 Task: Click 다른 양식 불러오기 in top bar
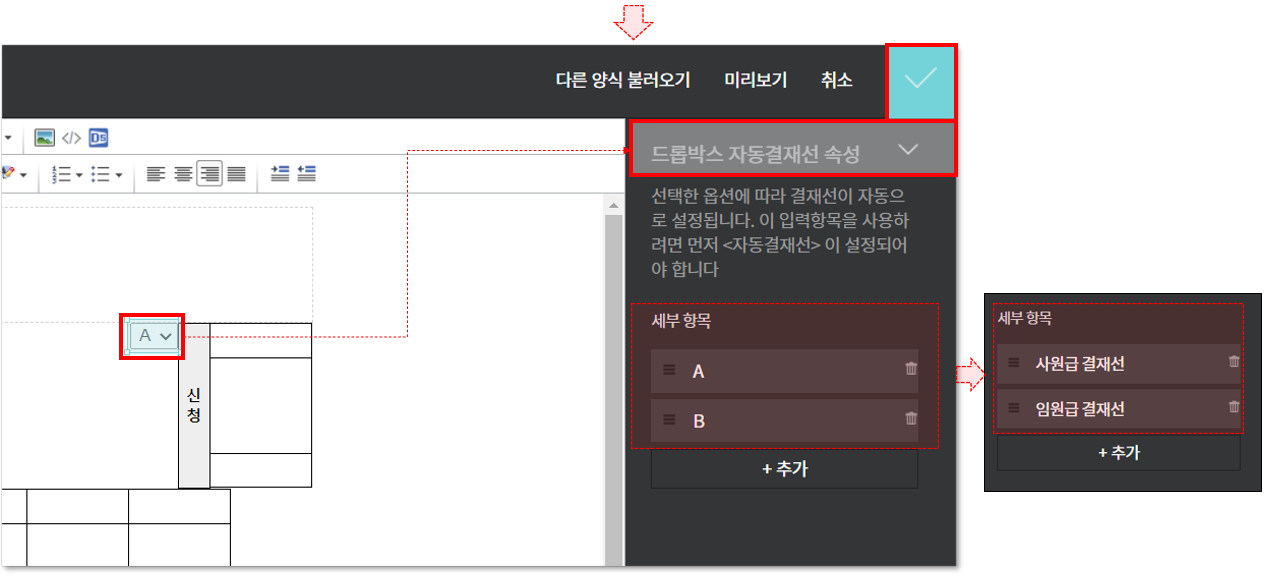622,81
